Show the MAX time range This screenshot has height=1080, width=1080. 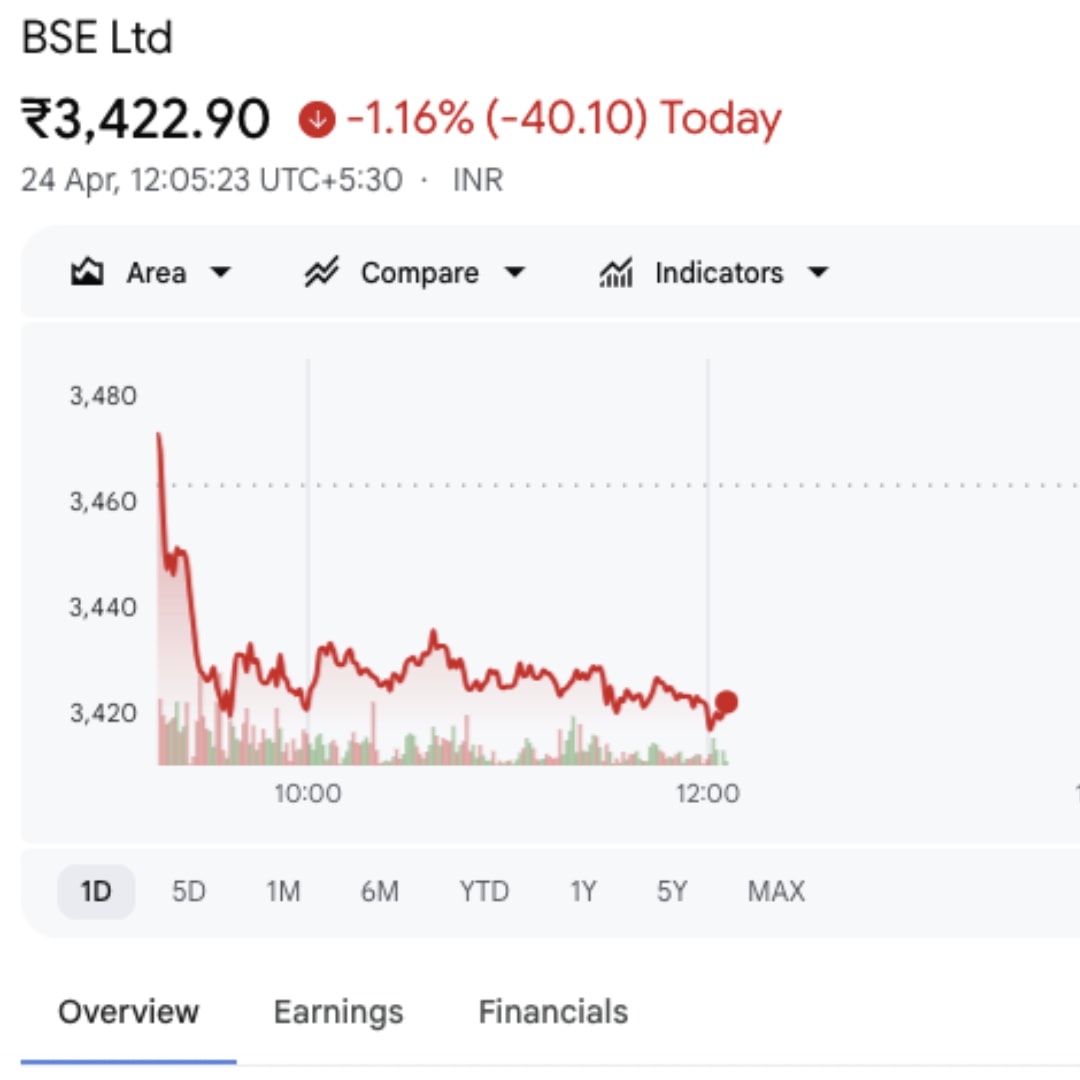pos(776,891)
